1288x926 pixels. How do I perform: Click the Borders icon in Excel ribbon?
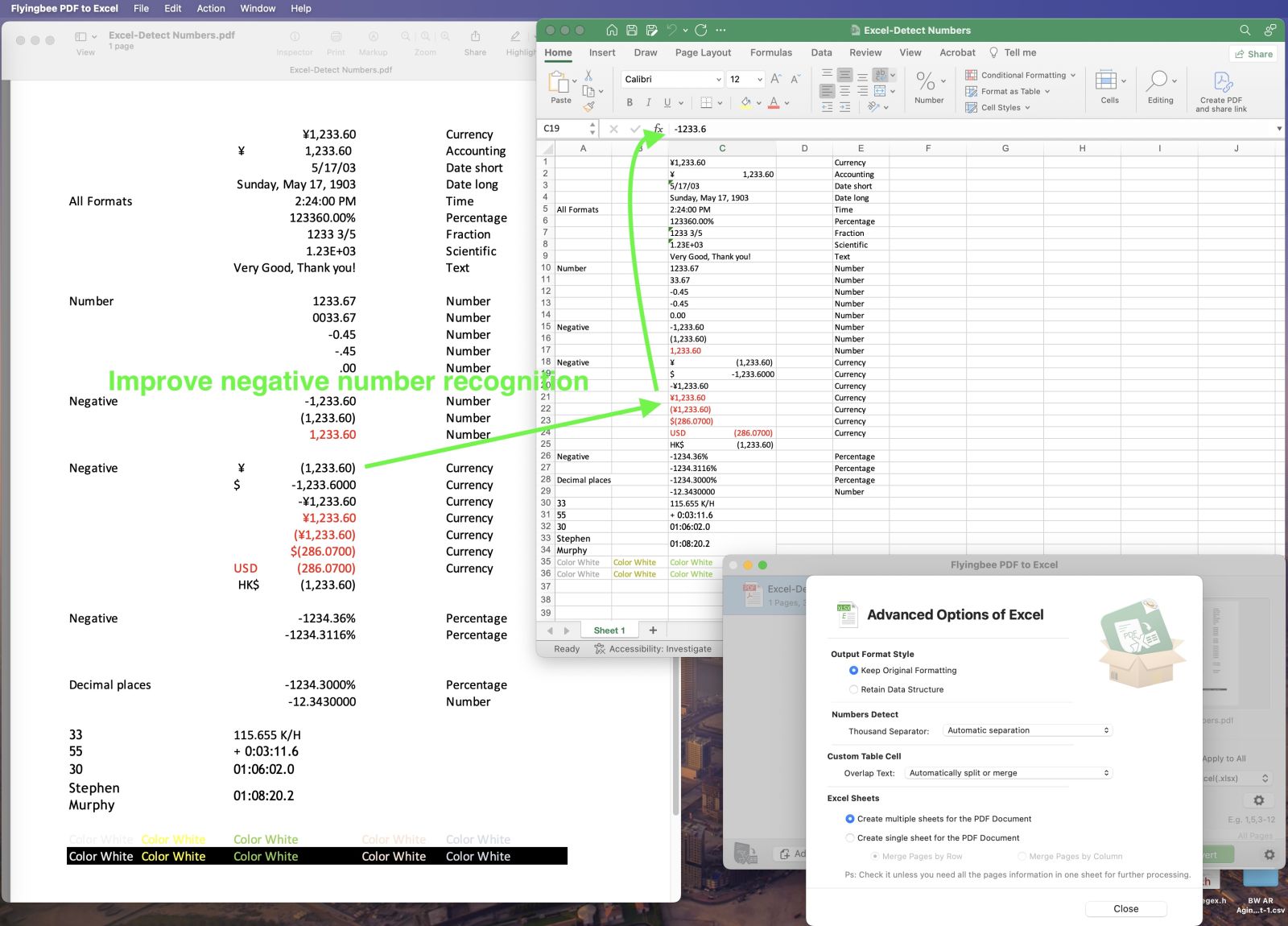click(706, 102)
